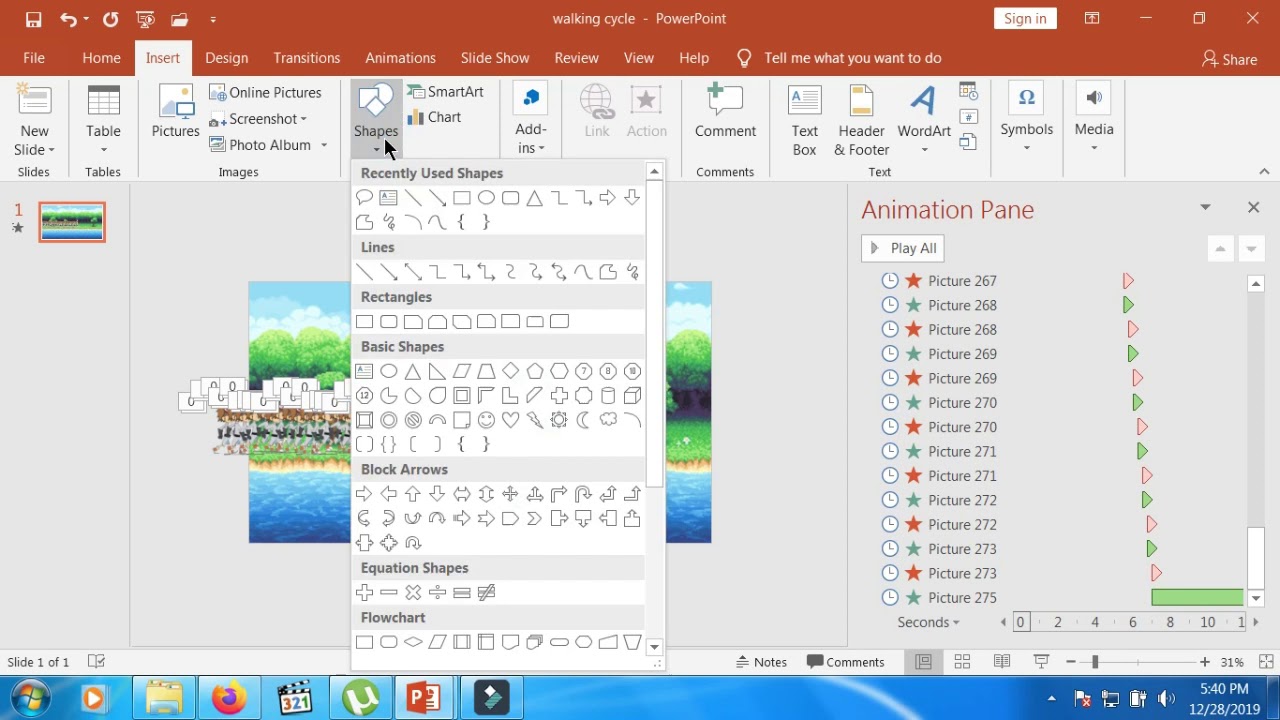This screenshot has width=1280, height=720.
Task: Select slide 1 thumbnail
Action: pos(72,222)
